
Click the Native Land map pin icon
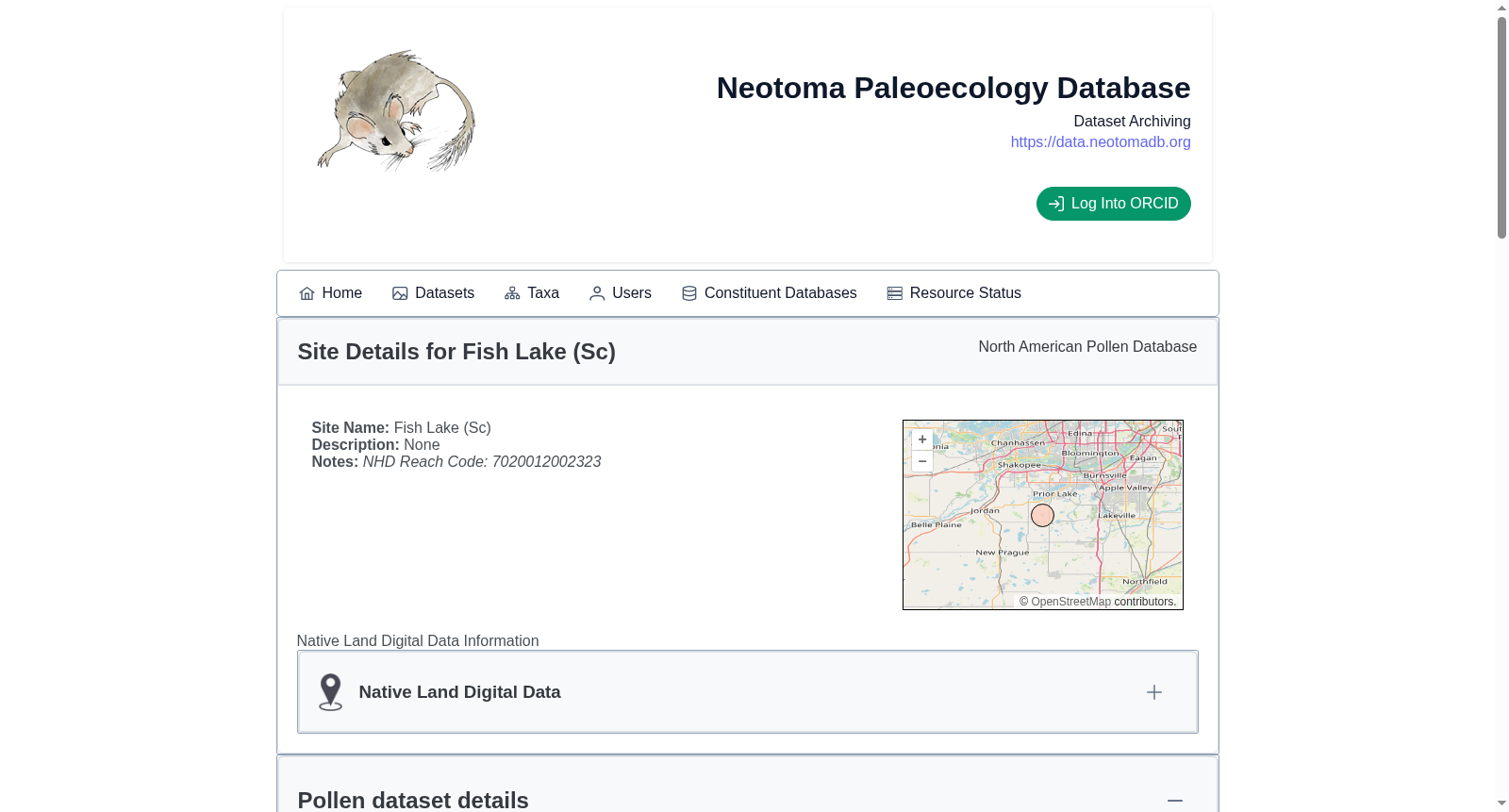(330, 692)
